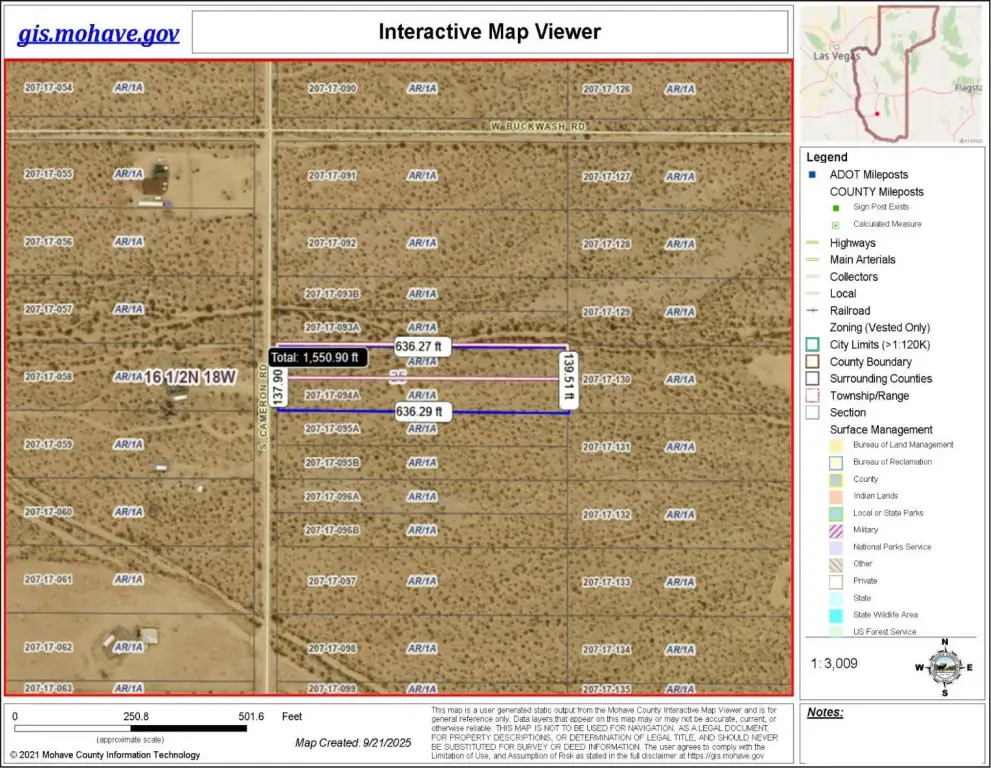Click the compass rose icon

[943, 667]
